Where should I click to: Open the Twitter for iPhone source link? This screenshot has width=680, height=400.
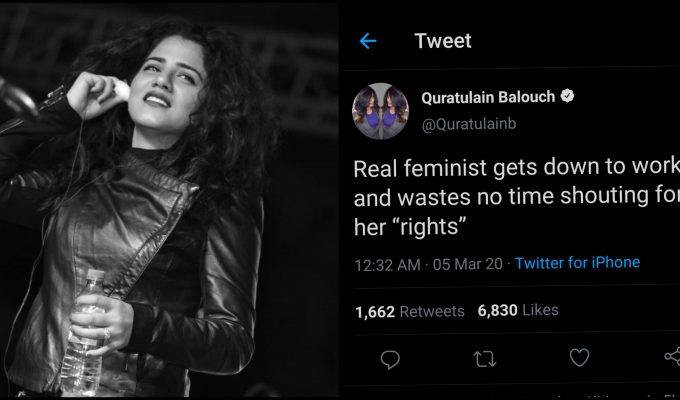[x=578, y=263]
